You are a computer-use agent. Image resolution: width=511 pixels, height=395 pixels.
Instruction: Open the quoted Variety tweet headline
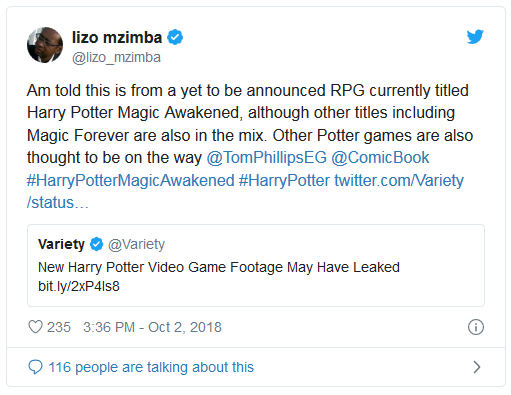pyautogui.click(x=219, y=267)
